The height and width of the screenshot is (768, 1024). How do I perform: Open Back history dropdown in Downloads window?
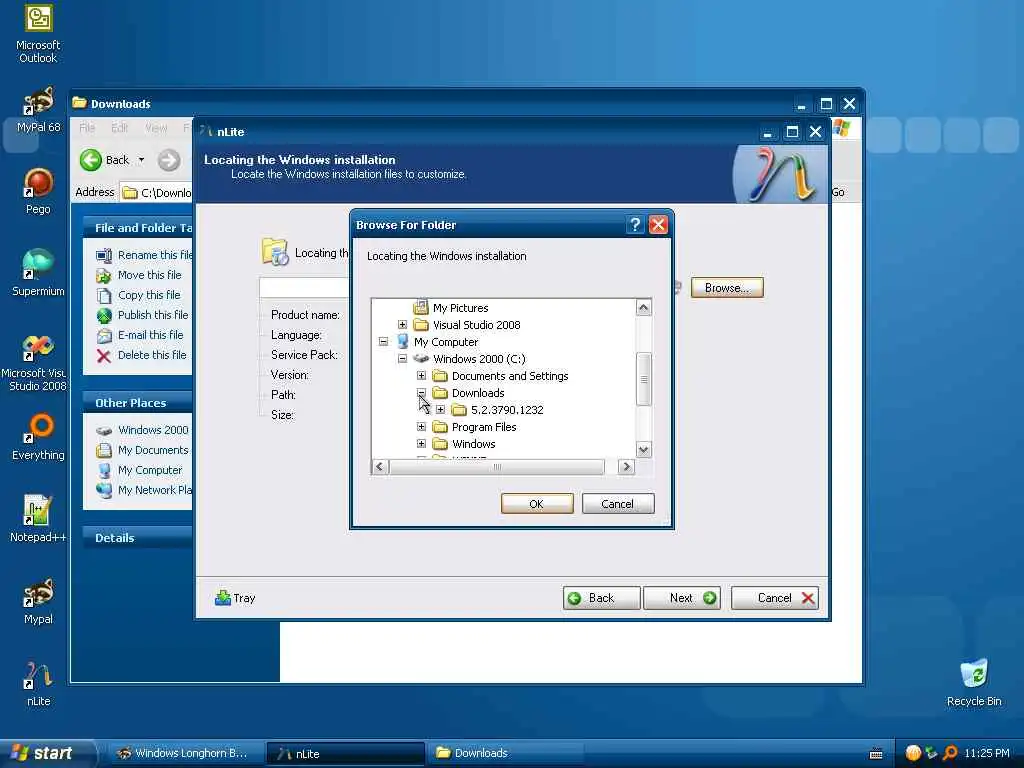click(x=141, y=160)
